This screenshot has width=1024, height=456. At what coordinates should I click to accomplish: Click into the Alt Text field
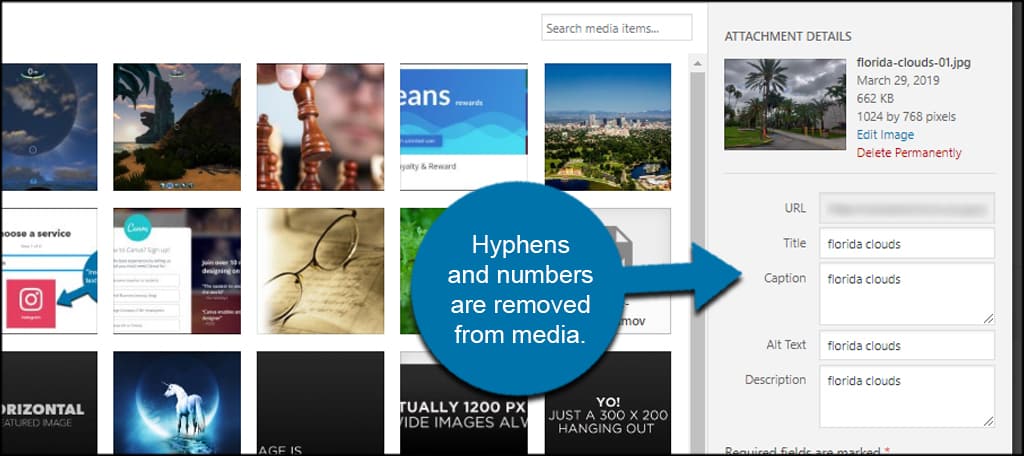coord(906,345)
